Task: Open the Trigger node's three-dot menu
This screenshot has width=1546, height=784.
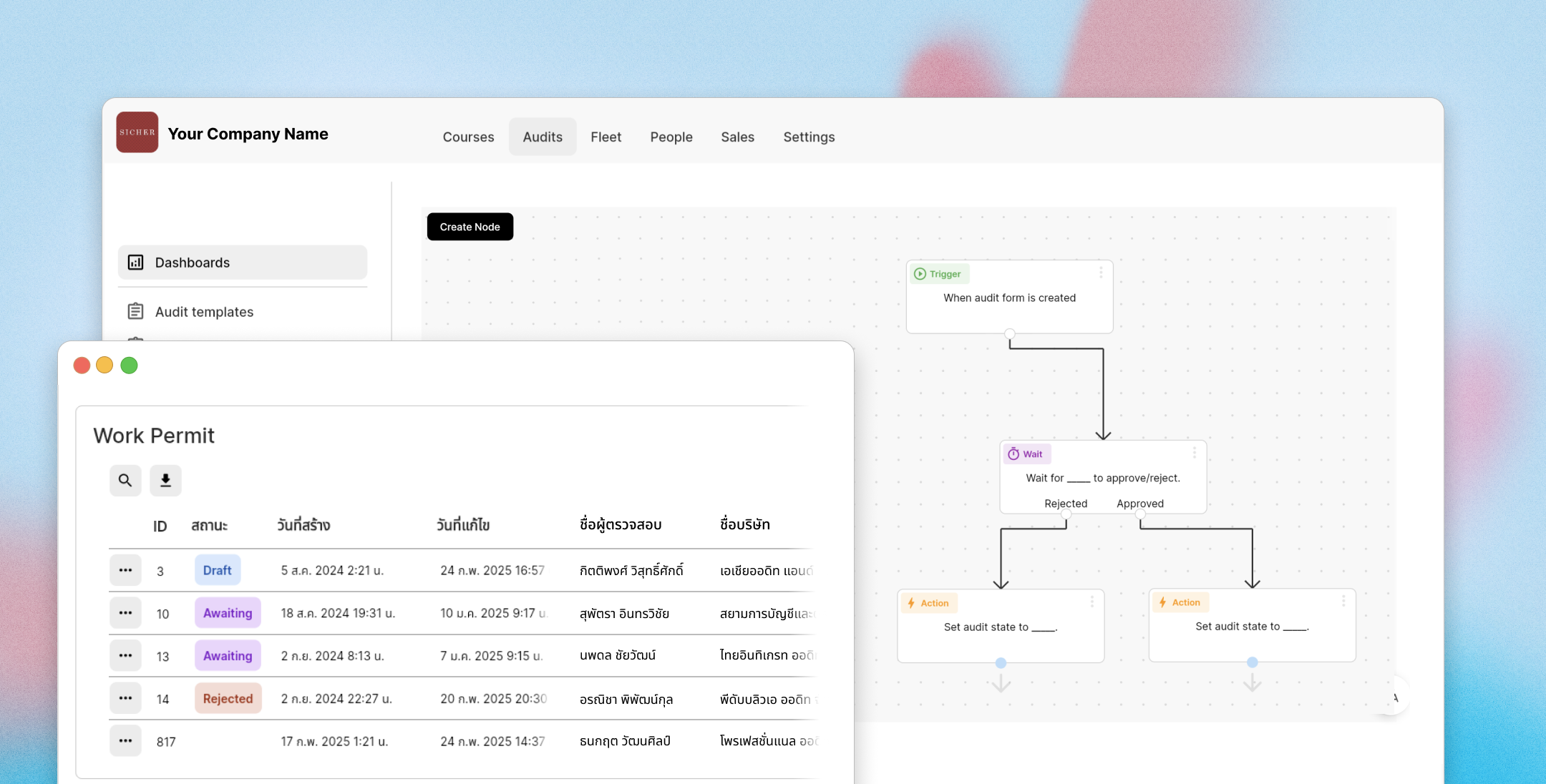Action: (x=1101, y=273)
